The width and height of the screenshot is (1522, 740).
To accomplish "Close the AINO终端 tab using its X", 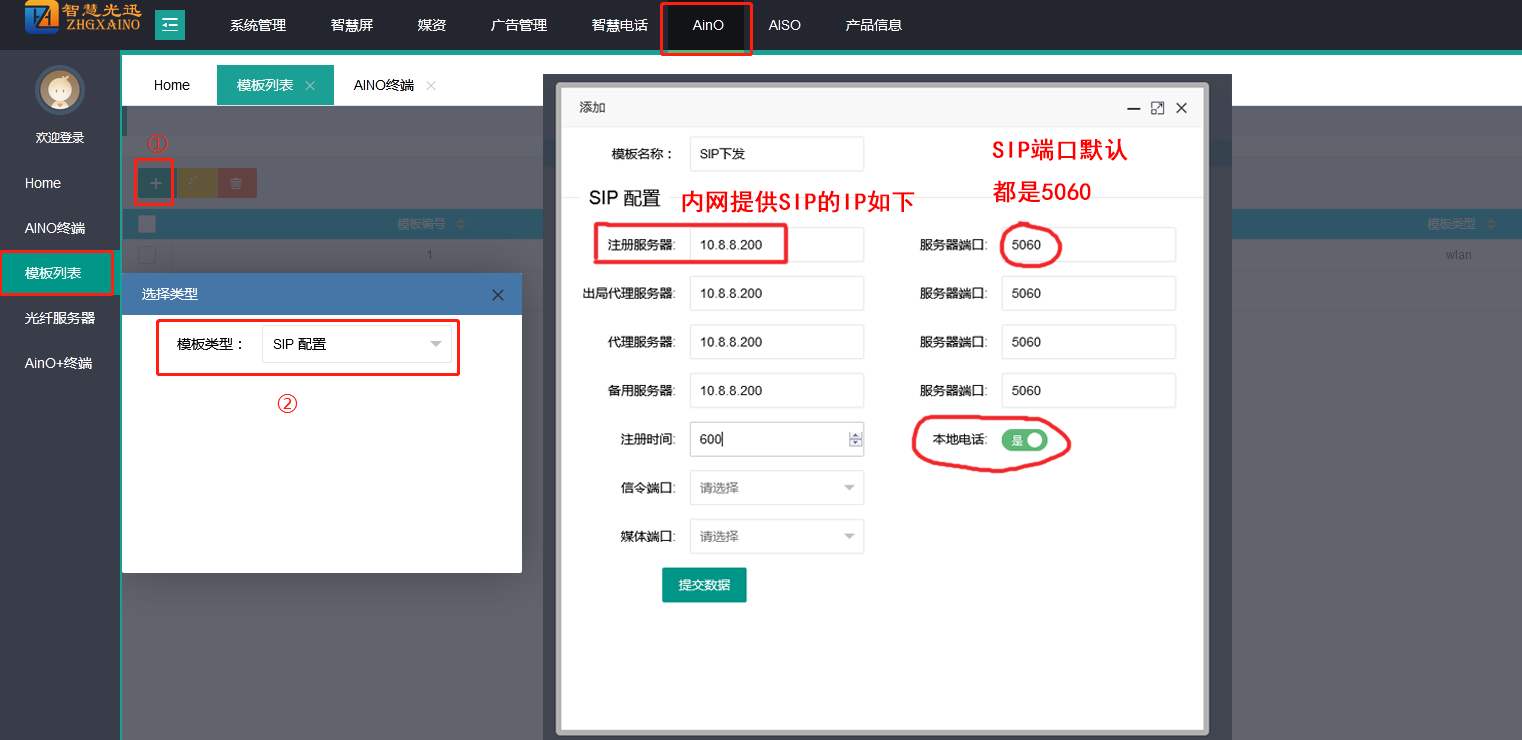I will (431, 86).
